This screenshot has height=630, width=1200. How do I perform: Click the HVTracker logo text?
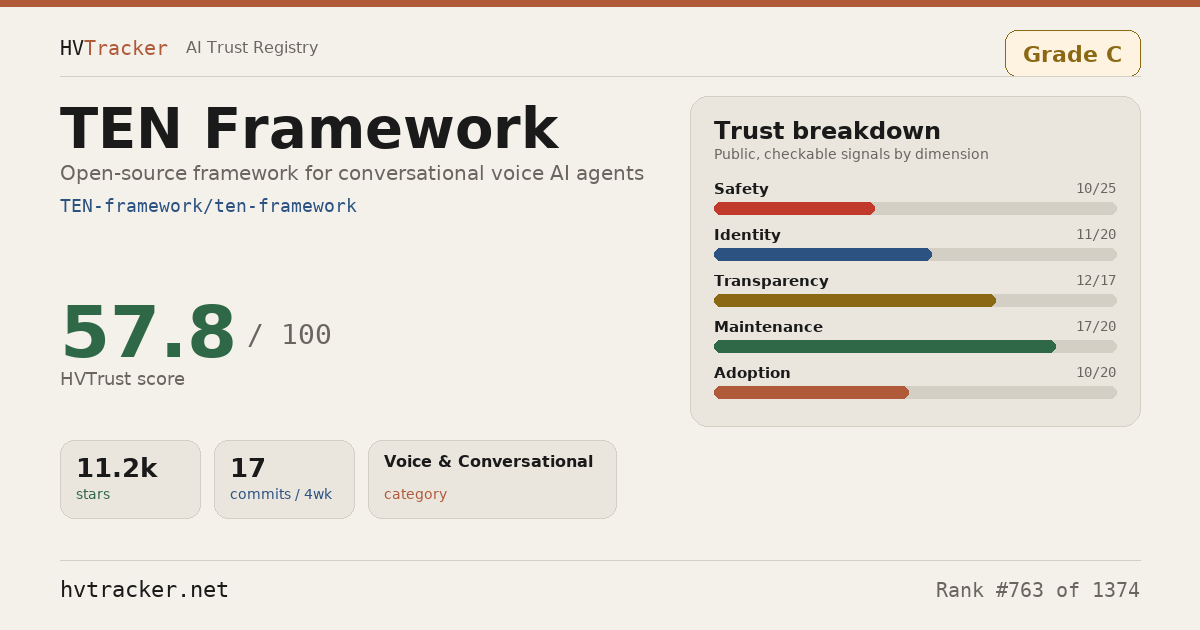point(114,48)
